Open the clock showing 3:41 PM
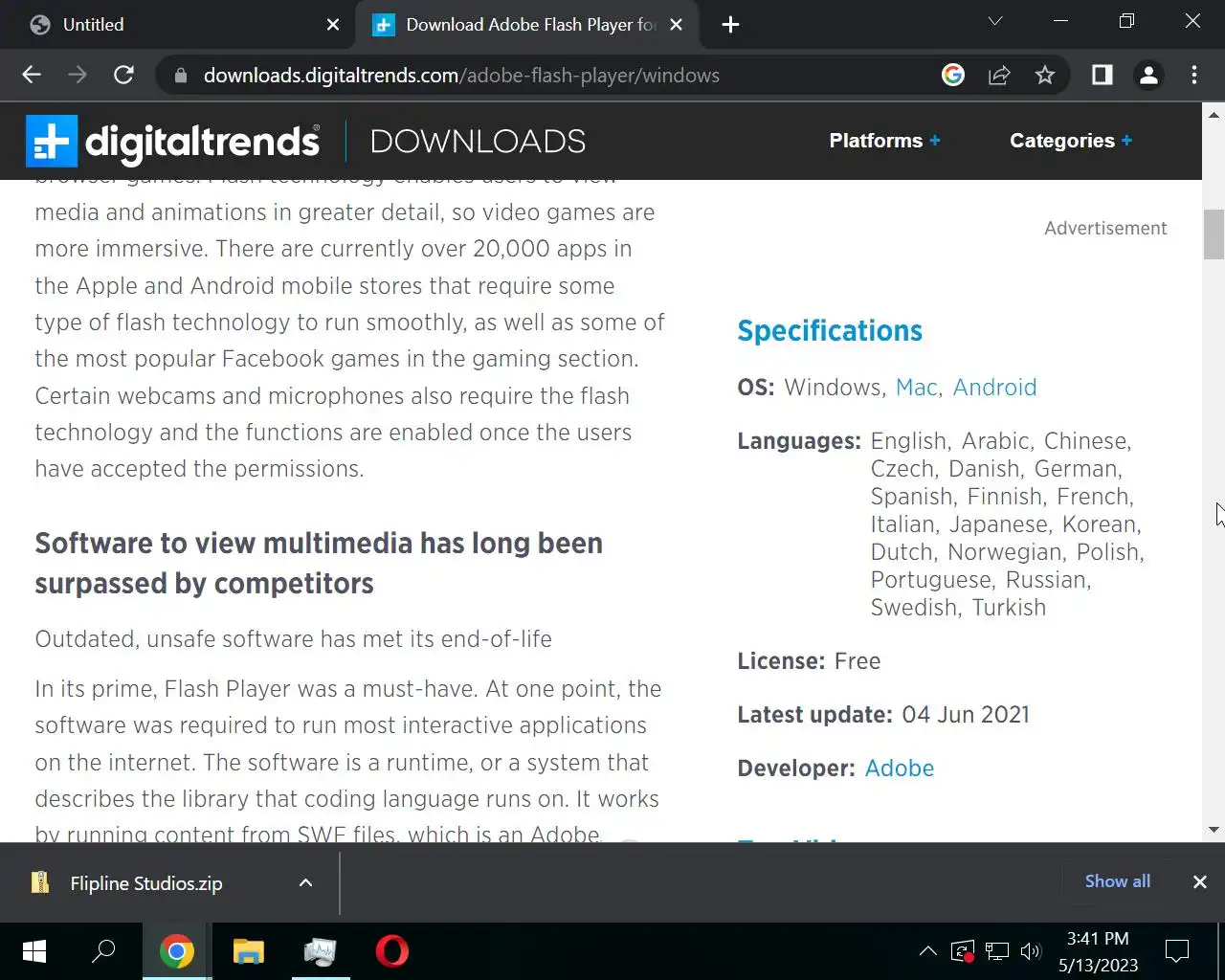Image resolution: width=1225 pixels, height=980 pixels. pos(1098,951)
